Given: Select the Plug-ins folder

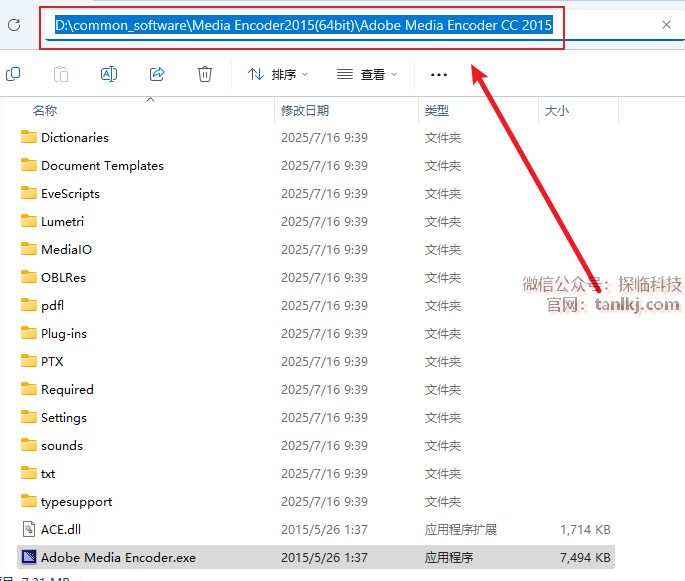Looking at the screenshot, I should tap(63, 333).
